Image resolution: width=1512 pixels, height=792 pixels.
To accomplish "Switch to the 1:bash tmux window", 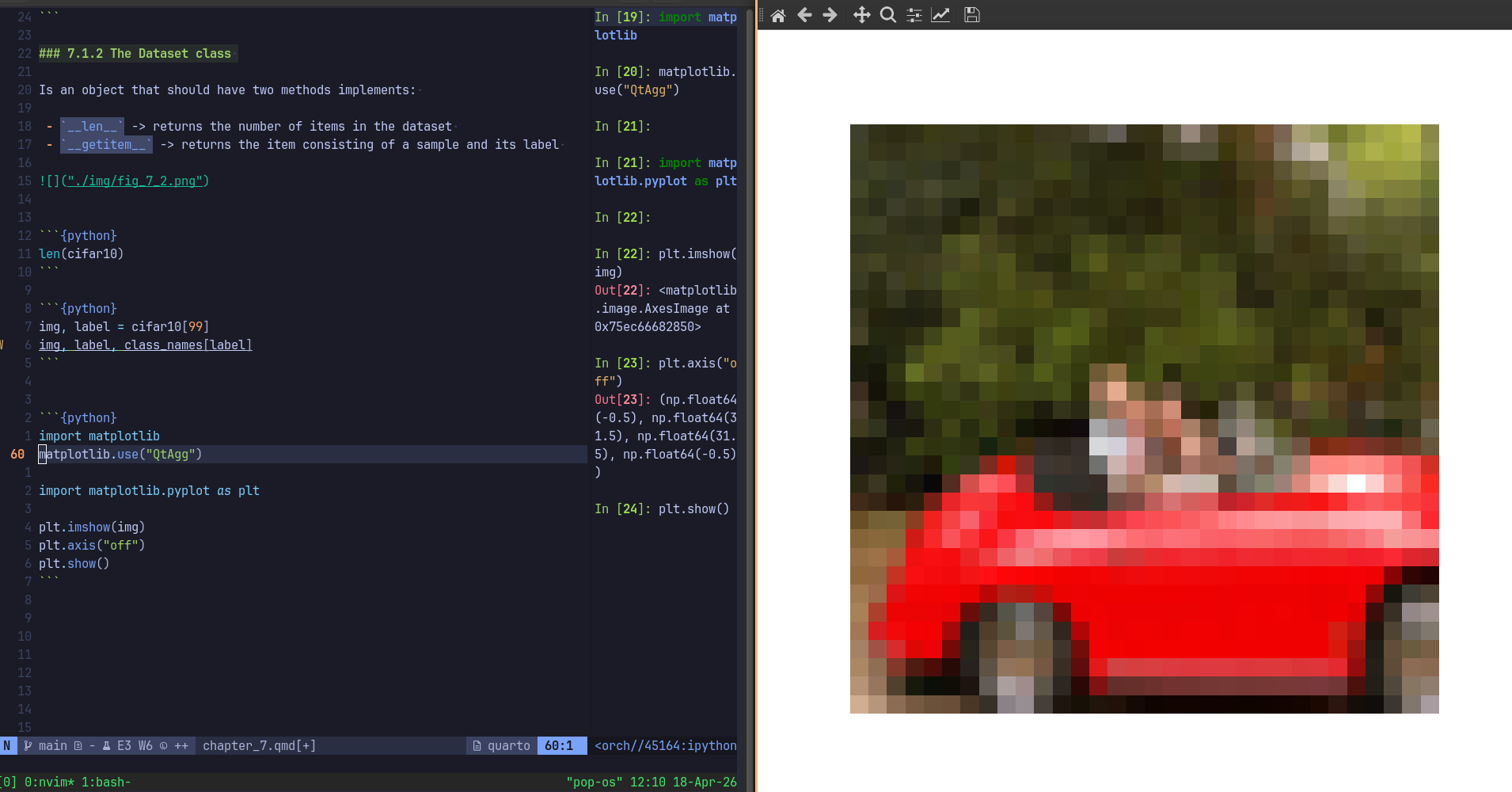I will pyautogui.click(x=105, y=782).
